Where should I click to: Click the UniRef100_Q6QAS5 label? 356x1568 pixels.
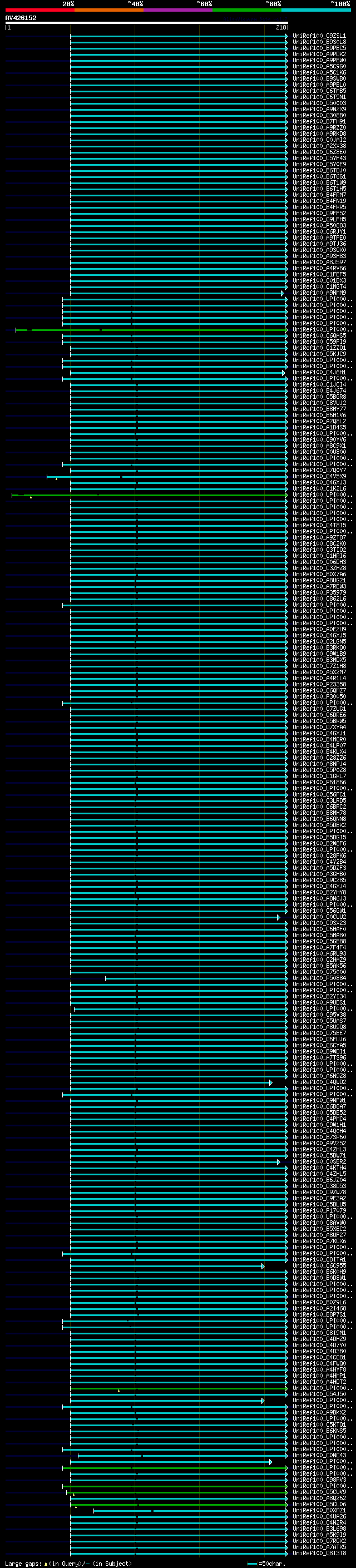[319, 335]
